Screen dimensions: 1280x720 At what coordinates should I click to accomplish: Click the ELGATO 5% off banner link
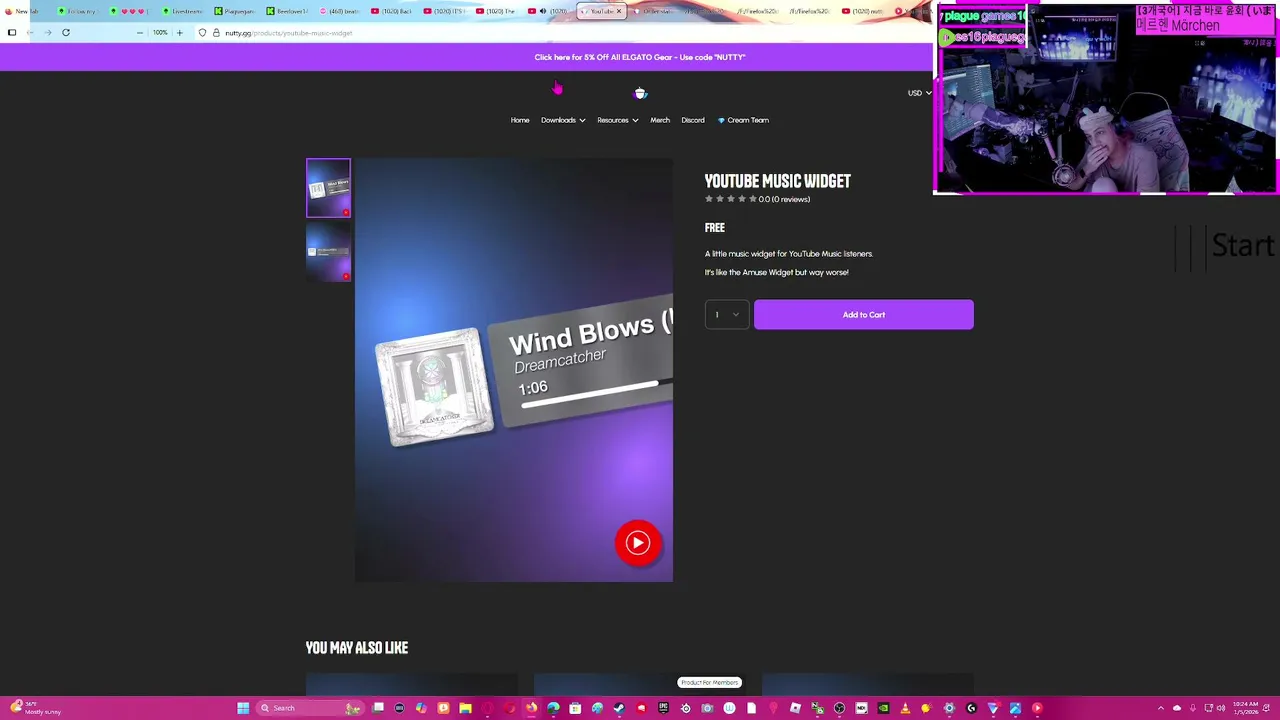(x=640, y=57)
